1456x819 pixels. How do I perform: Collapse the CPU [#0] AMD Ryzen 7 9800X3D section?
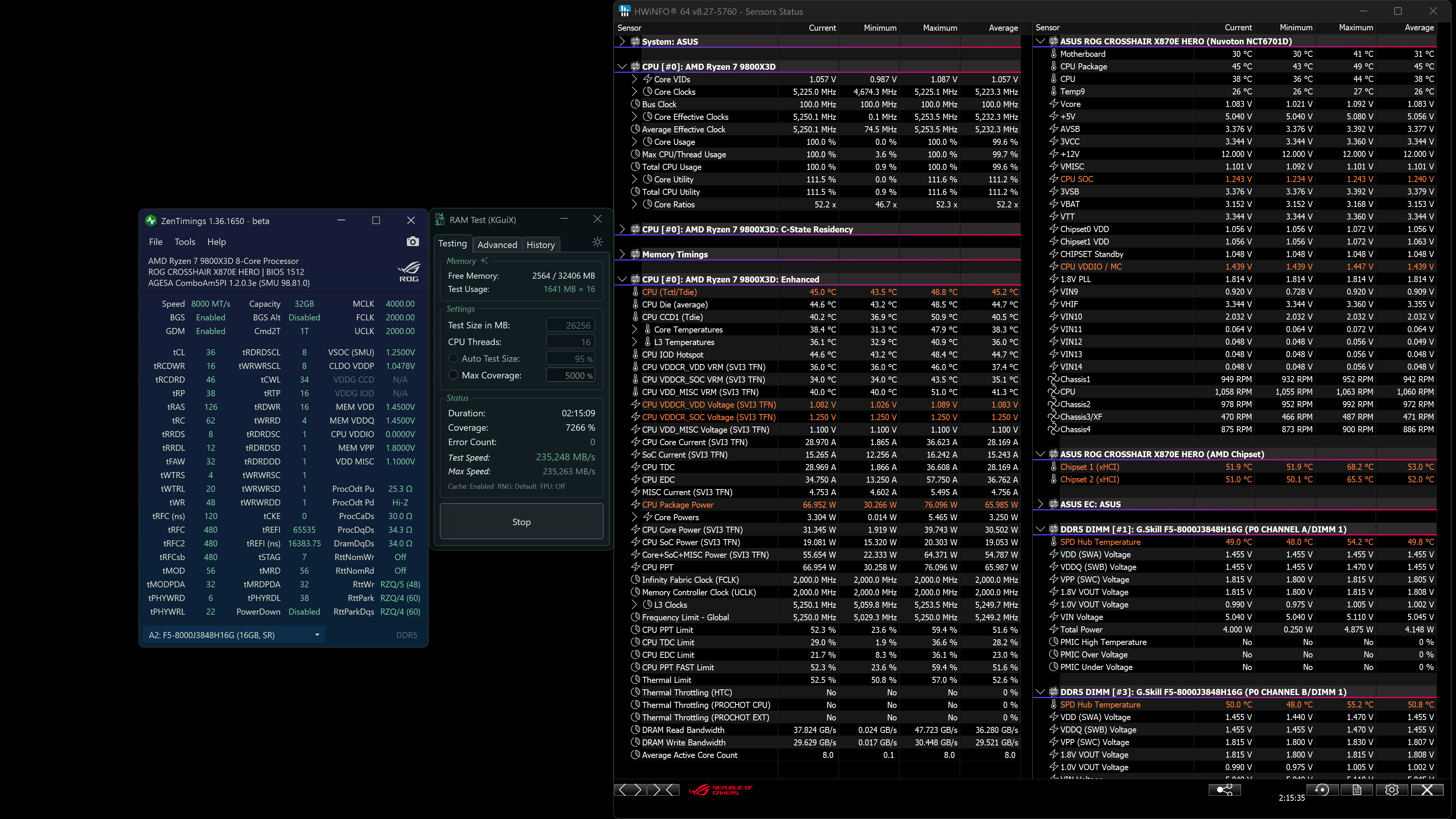pyautogui.click(x=622, y=67)
